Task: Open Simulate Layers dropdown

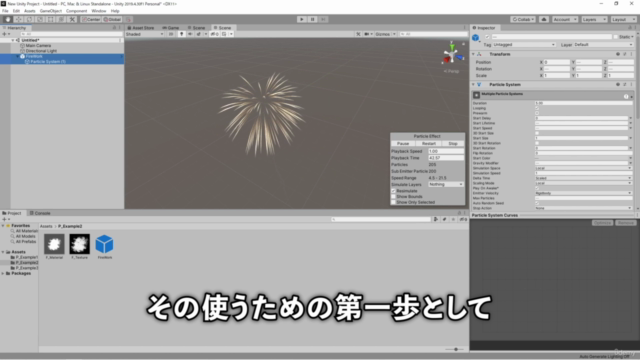Action: (446, 184)
